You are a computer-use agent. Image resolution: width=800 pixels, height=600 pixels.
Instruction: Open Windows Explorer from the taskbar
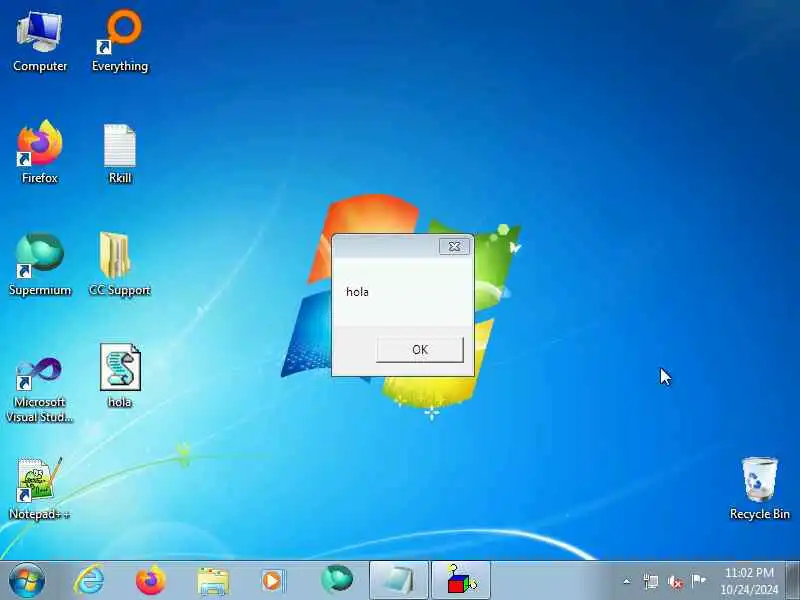pyautogui.click(x=213, y=581)
